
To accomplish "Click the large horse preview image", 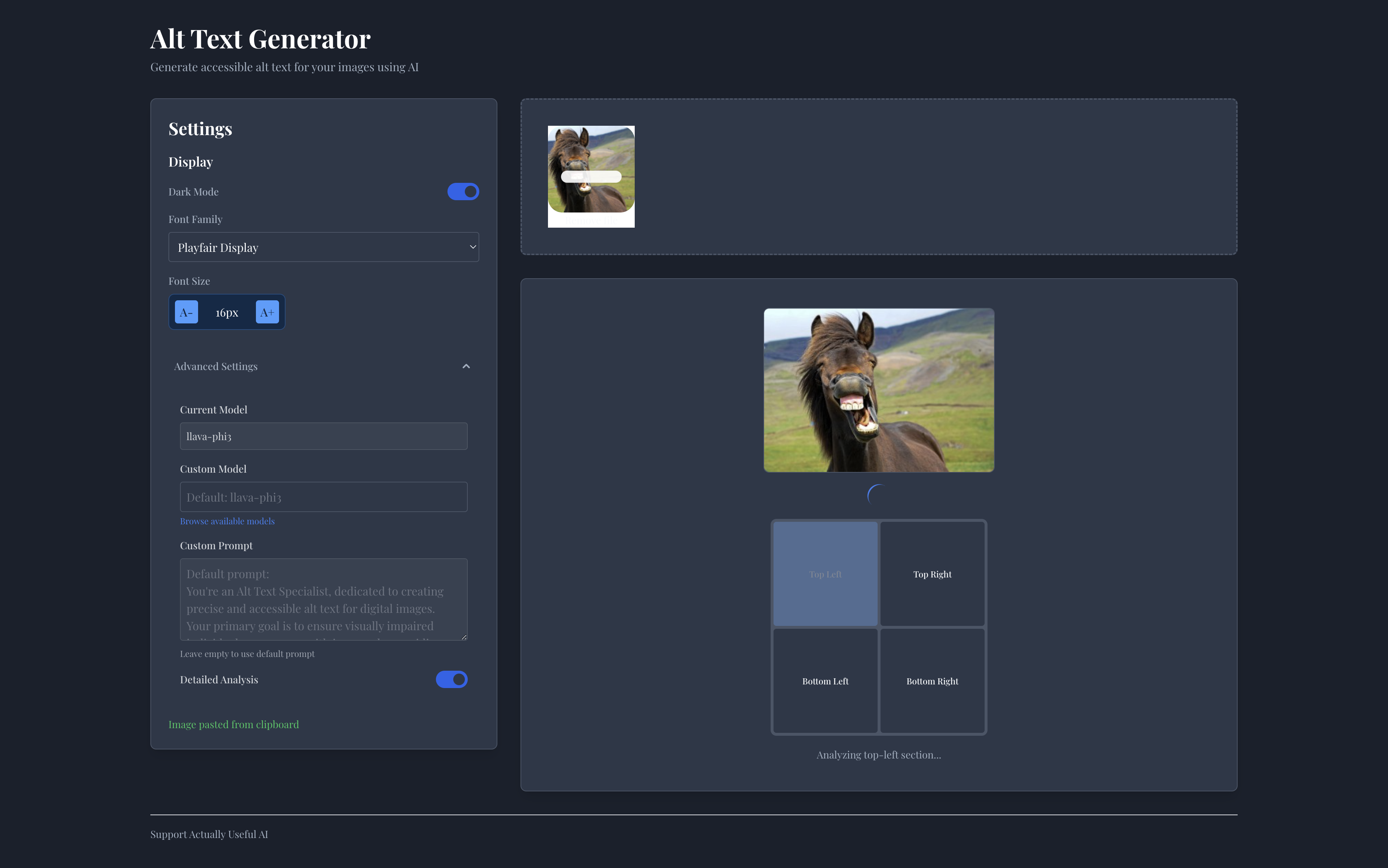I will (878, 390).
